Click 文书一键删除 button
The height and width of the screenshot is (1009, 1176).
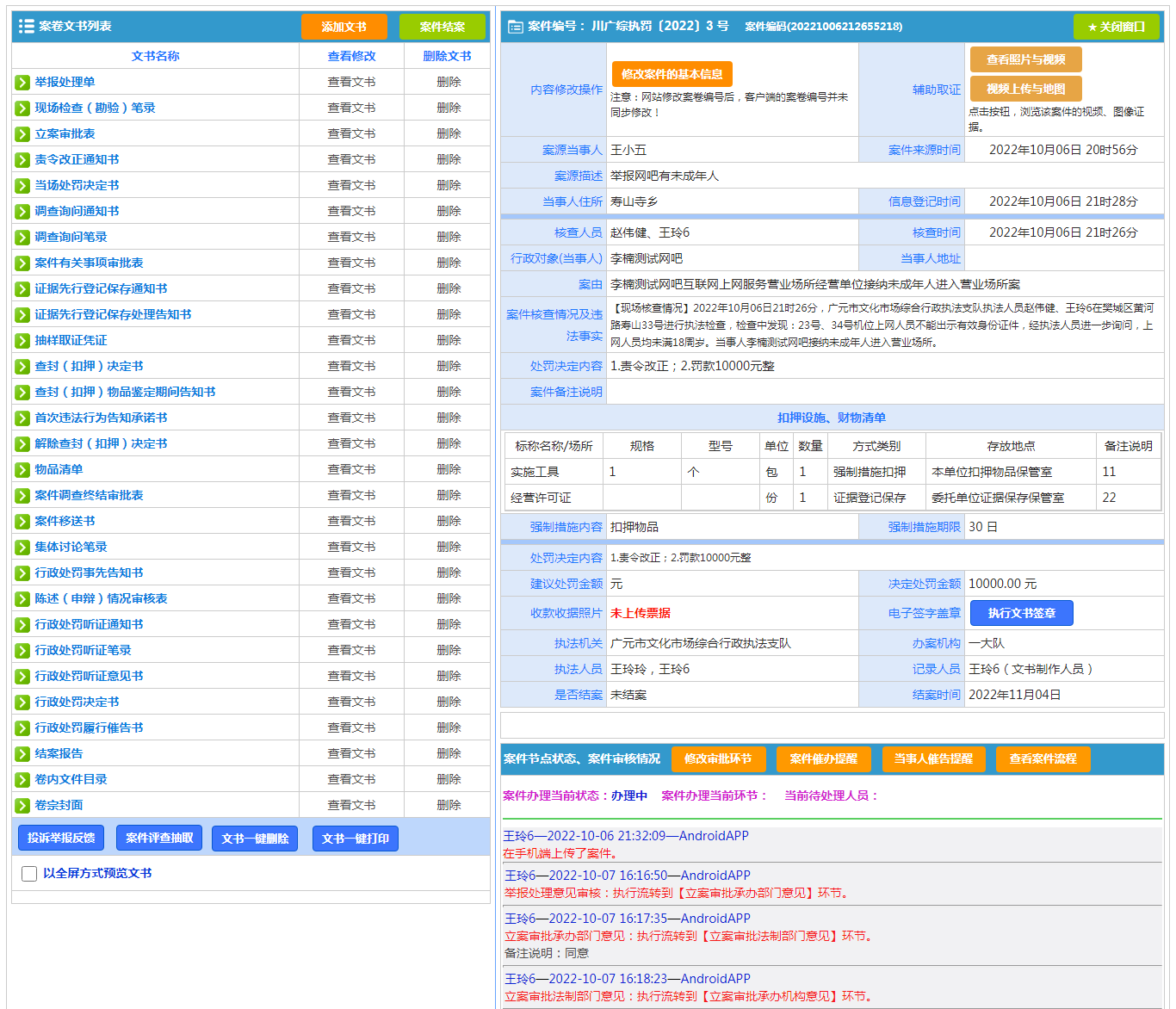(x=255, y=839)
